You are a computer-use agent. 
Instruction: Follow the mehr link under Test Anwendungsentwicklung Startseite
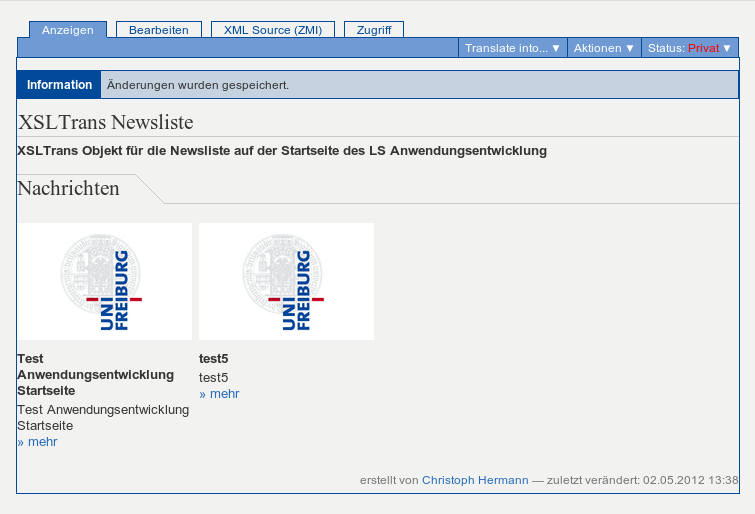pos(38,442)
